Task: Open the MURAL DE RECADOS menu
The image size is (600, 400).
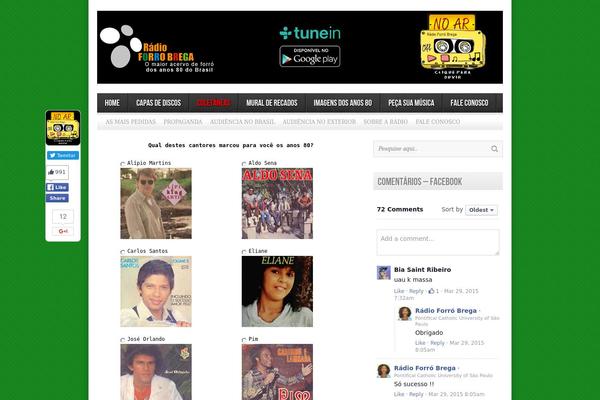Action: pyautogui.click(x=272, y=103)
